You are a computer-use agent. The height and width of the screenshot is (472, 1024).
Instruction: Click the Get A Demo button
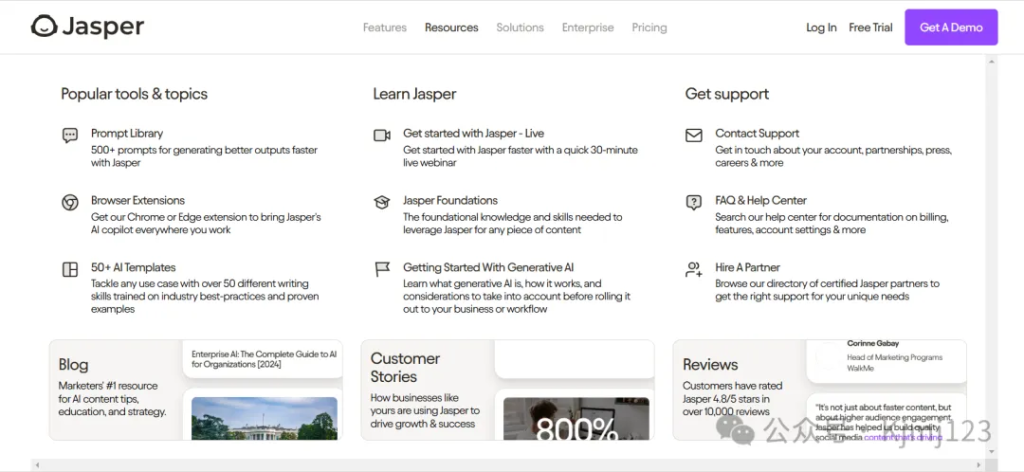[951, 27]
